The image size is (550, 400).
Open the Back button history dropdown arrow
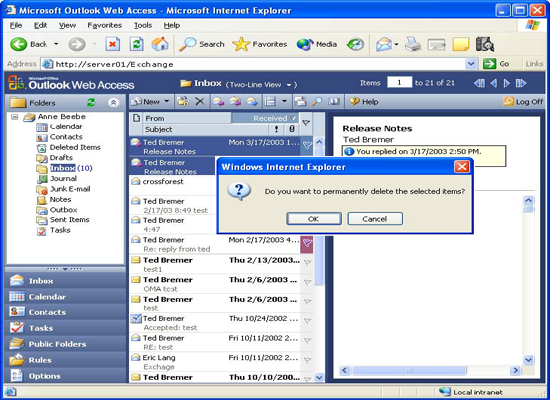tap(56, 44)
